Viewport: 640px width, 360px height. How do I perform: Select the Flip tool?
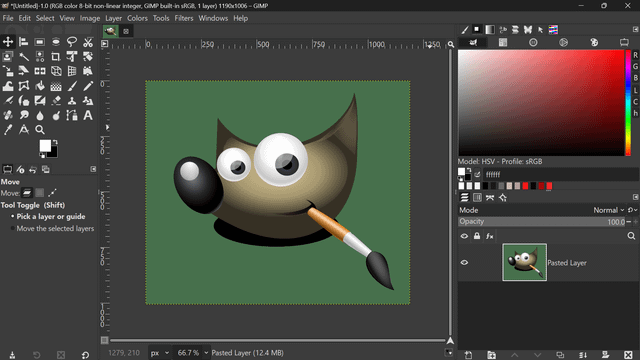[x=40, y=71]
